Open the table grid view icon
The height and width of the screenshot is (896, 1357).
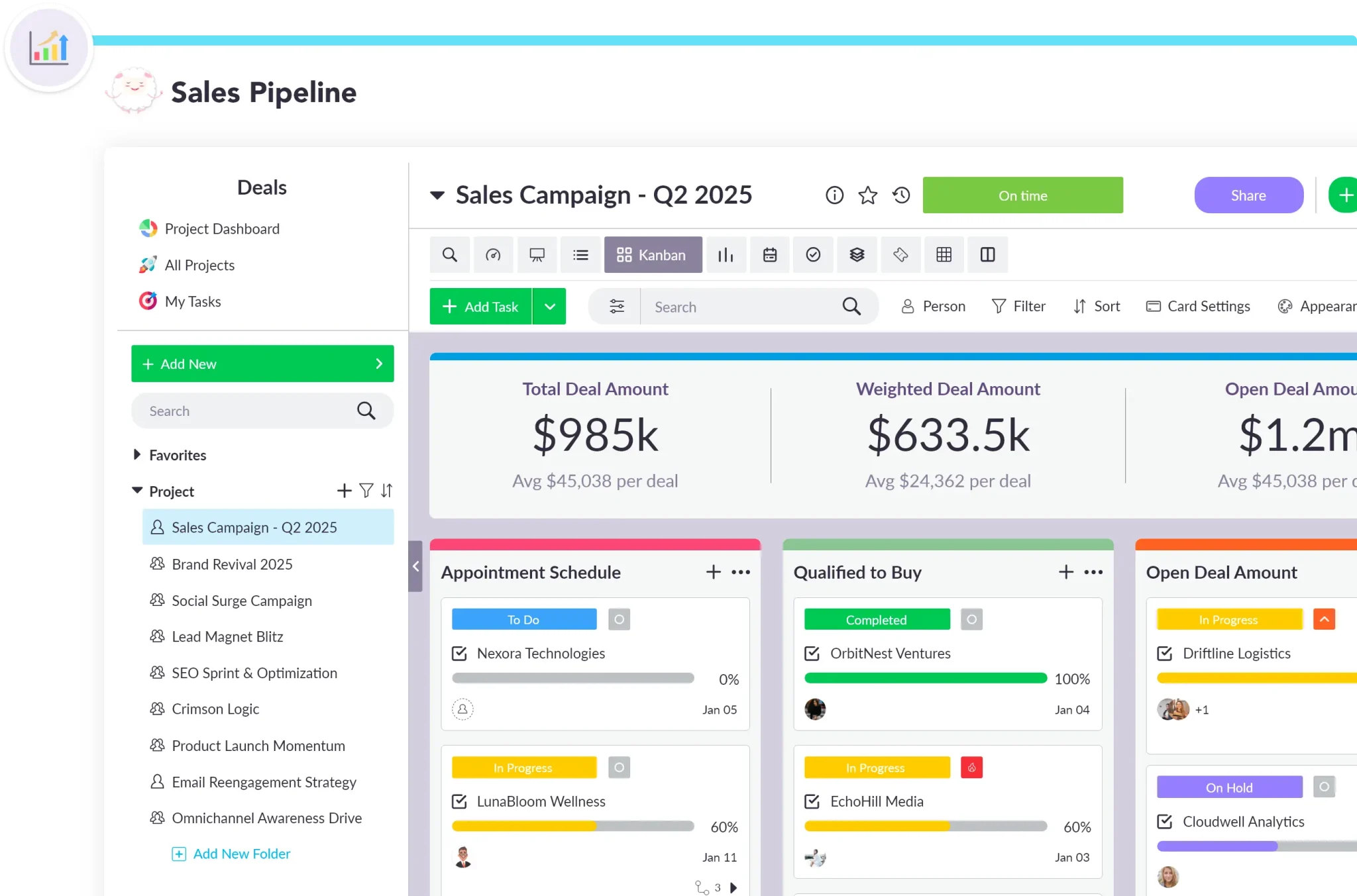944,255
